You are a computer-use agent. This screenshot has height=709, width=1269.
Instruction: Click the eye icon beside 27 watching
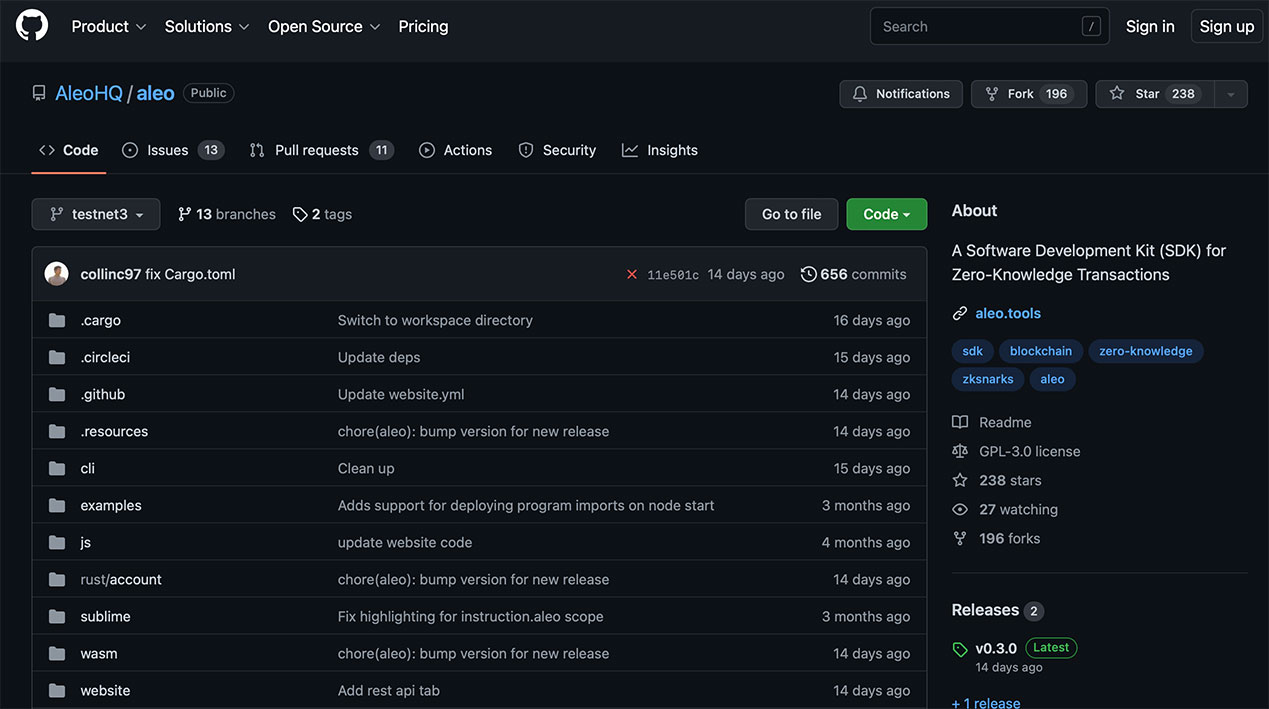960,509
